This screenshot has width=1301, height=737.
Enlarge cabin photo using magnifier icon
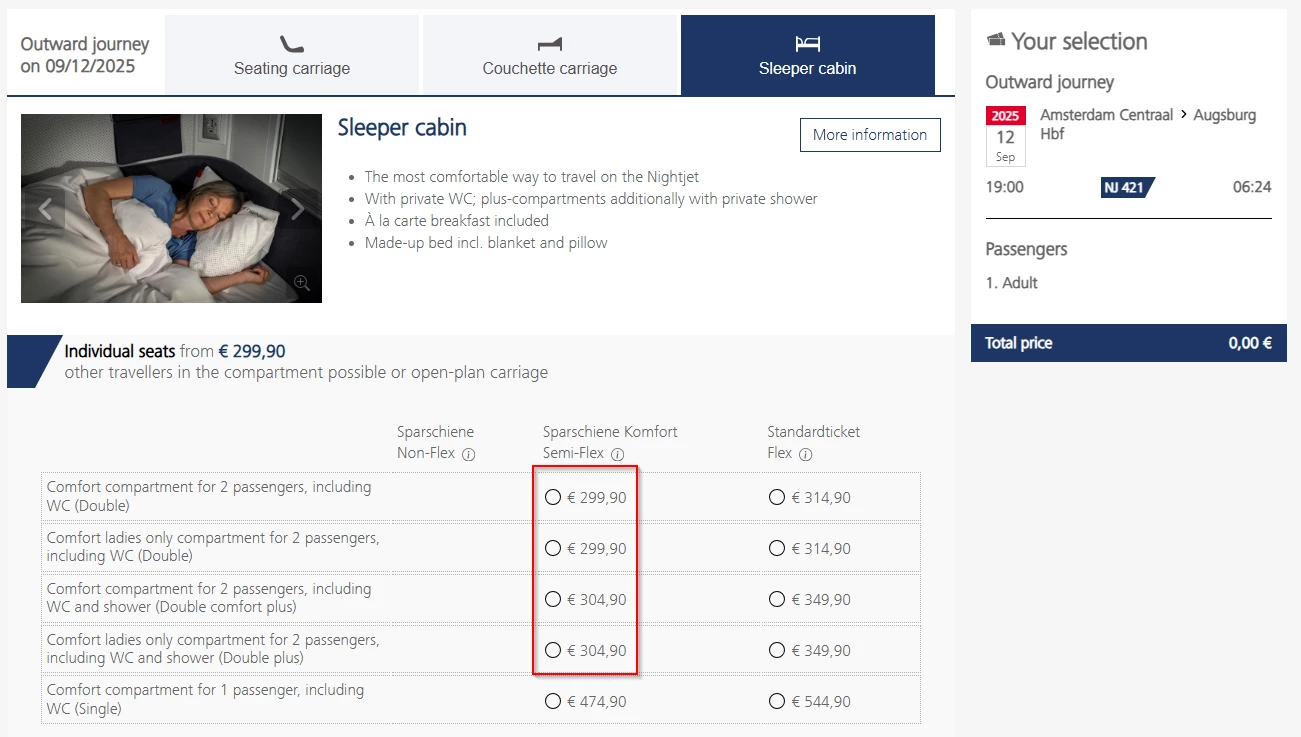[302, 283]
